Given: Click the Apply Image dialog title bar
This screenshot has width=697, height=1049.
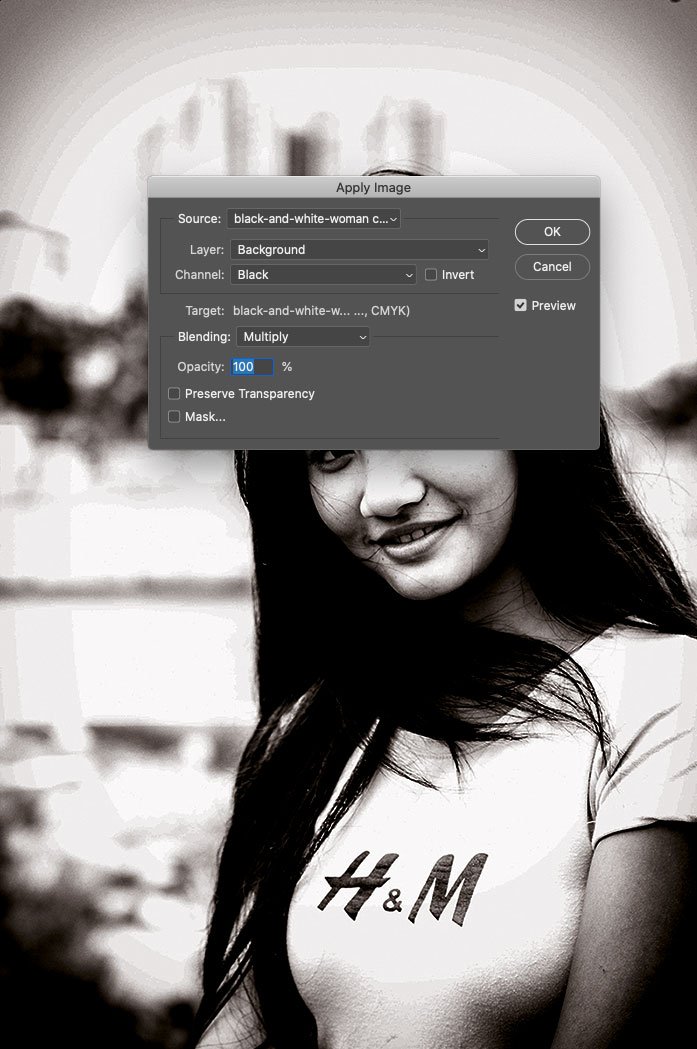Looking at the screenshot, I should point(373,187).
